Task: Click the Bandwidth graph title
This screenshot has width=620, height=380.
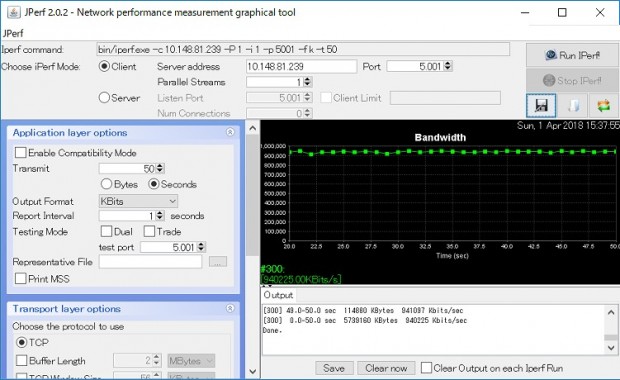Action: coord(440,137)
